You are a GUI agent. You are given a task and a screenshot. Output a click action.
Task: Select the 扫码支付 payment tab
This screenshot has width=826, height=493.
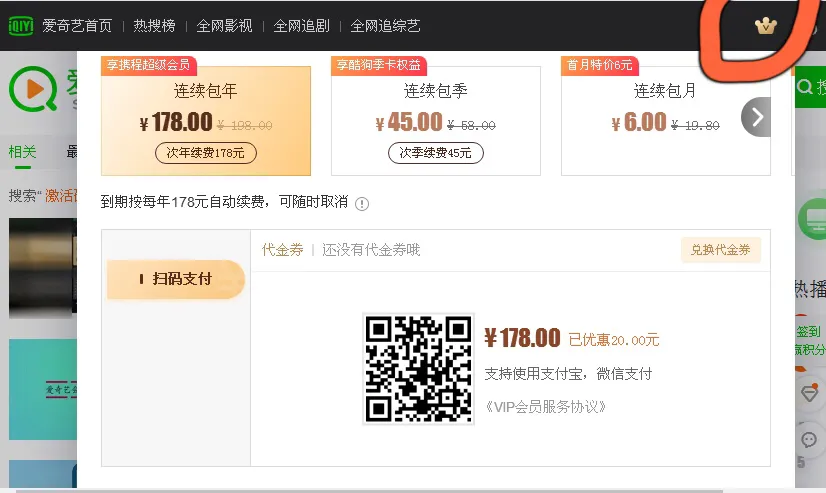176,279
